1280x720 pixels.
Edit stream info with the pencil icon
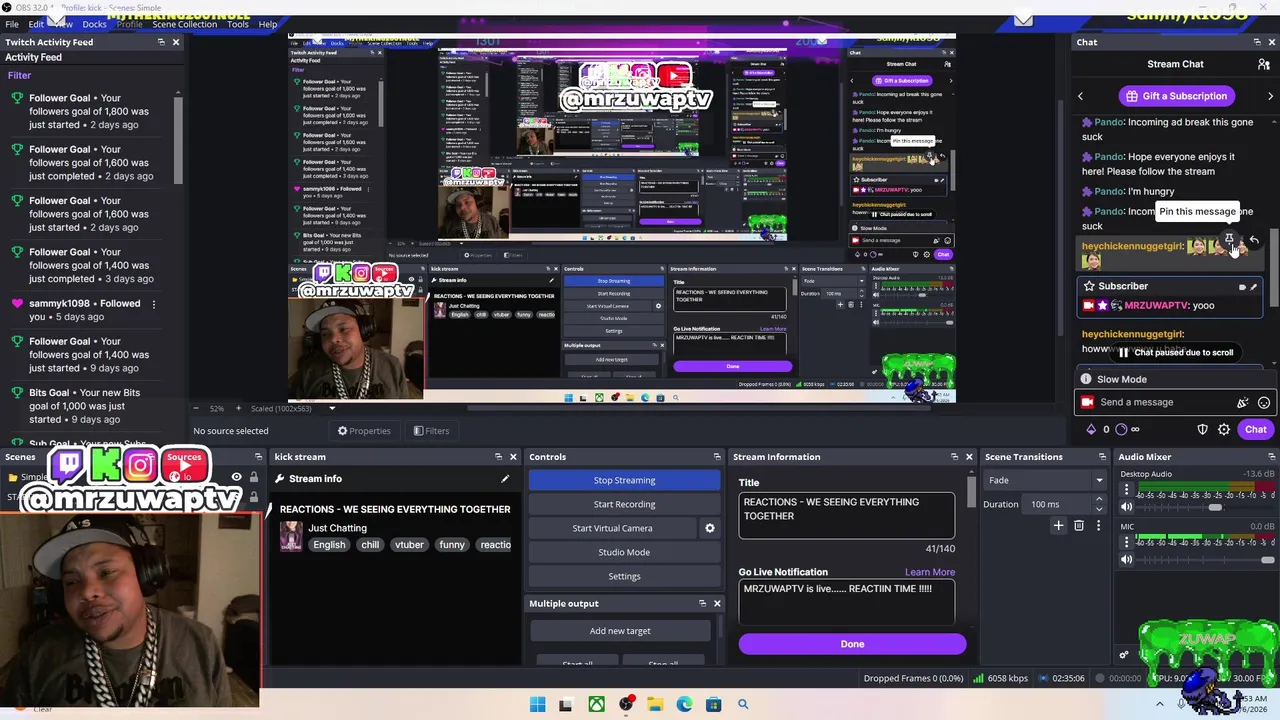(x=505, y=478)
